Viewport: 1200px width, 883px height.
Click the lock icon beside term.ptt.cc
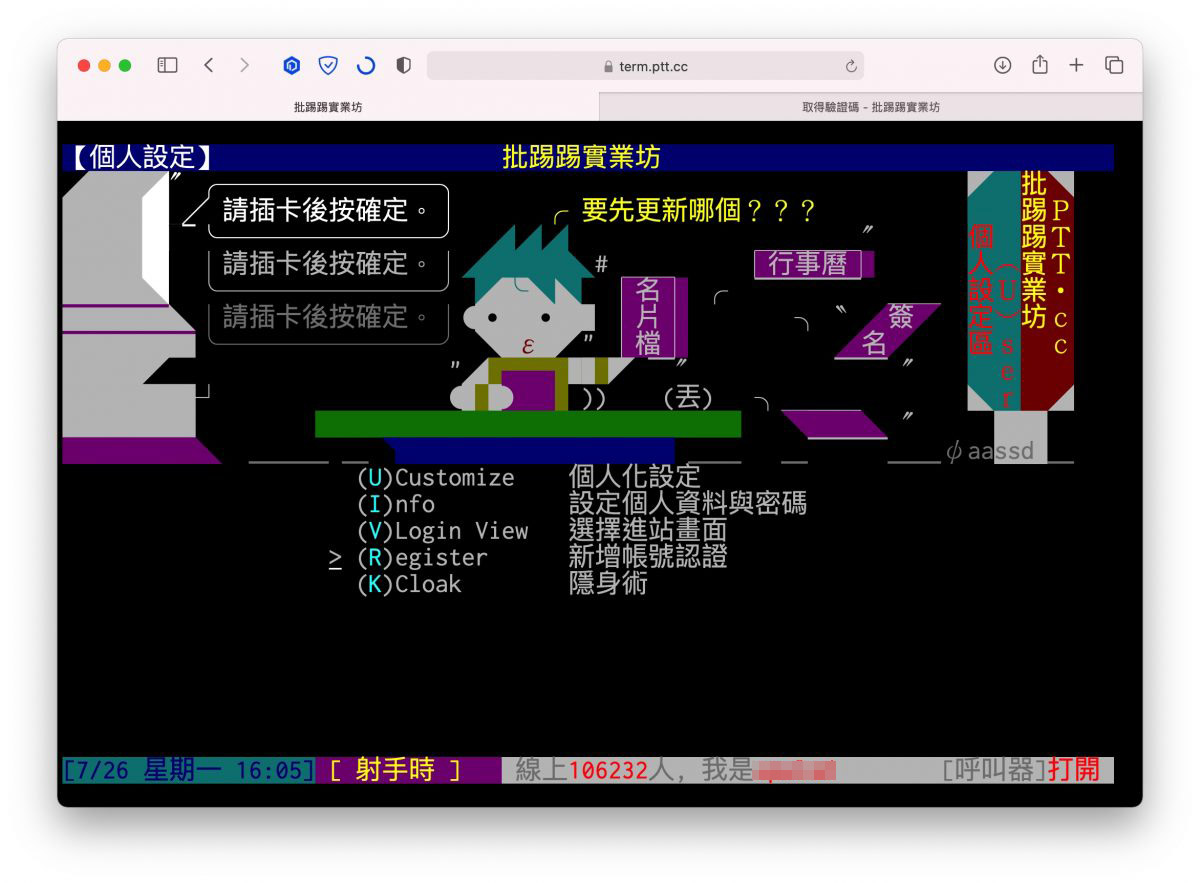[x=608, y=67]
